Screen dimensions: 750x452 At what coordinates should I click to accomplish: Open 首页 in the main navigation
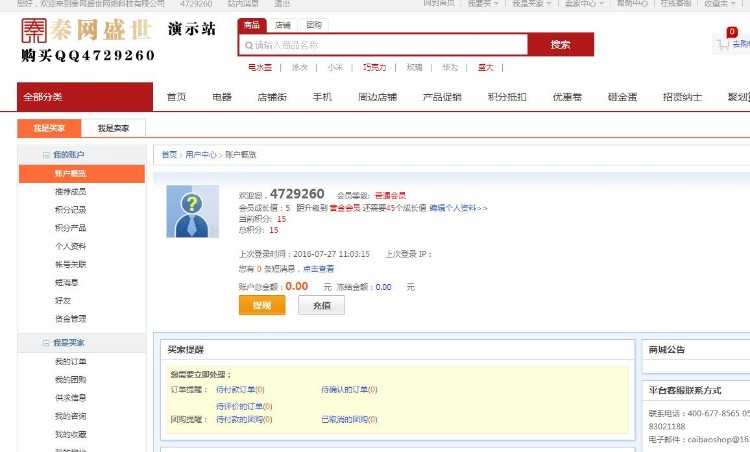coord(176,97)
